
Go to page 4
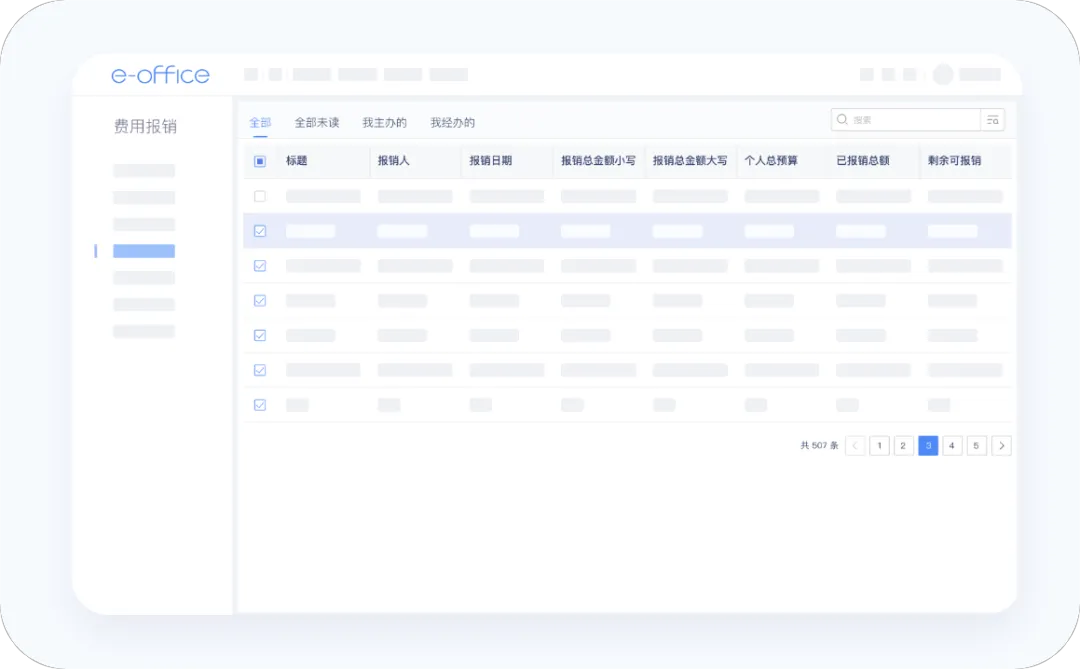[x=952, y=446]
